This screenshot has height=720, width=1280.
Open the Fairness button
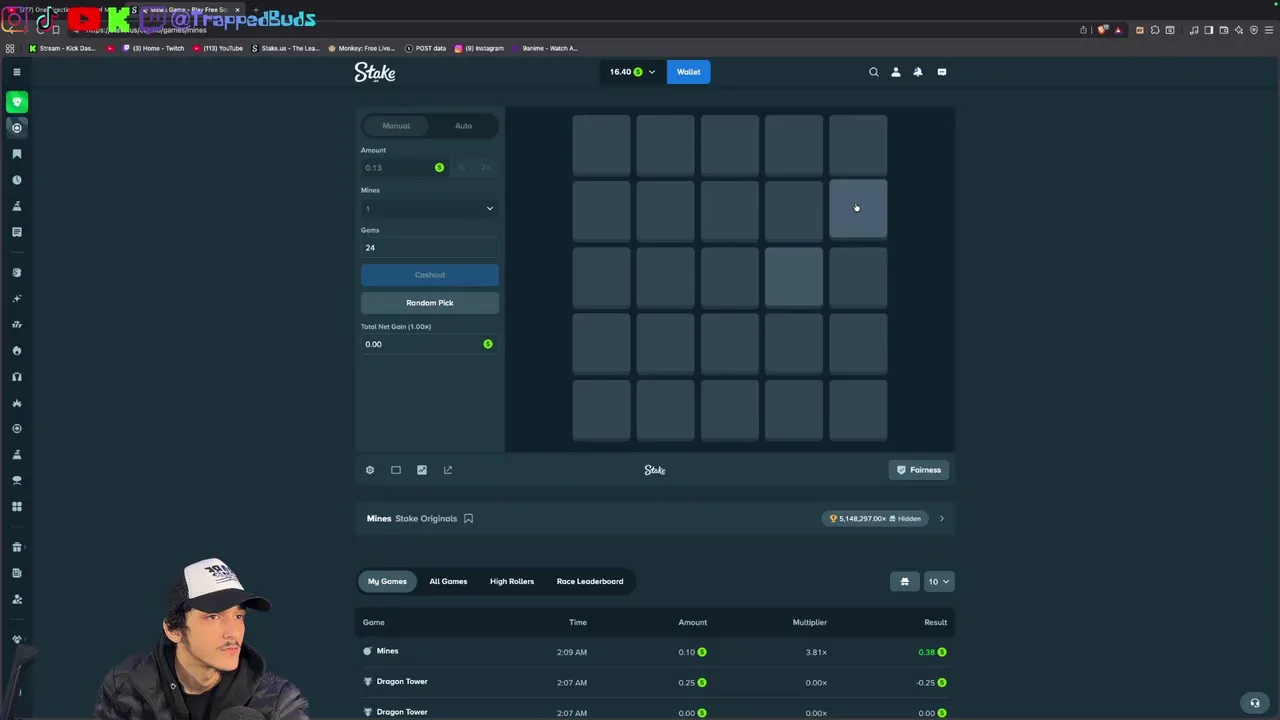click(x=919, y=470)
